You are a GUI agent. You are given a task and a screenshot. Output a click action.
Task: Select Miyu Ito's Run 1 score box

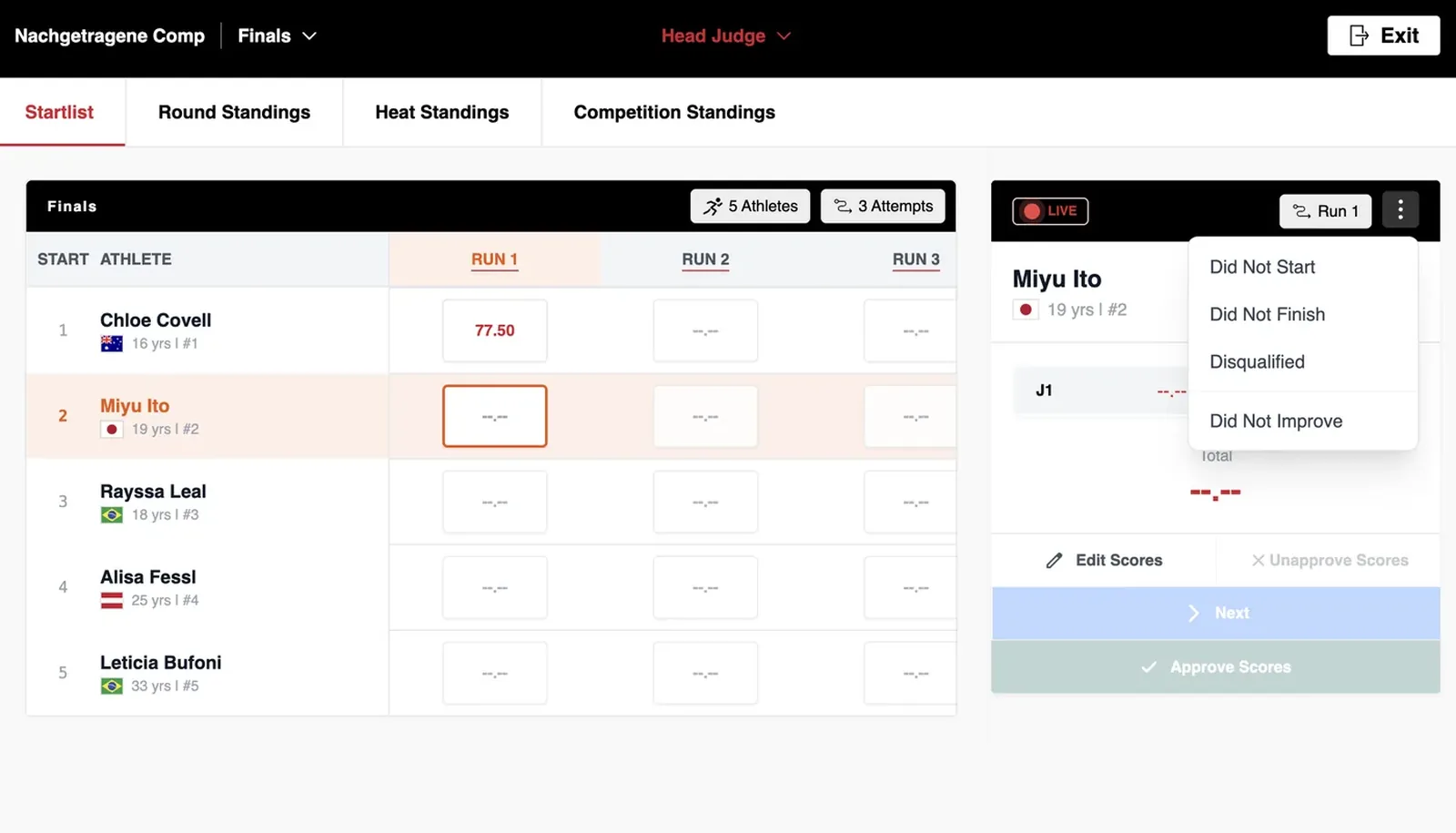[494, 416]
